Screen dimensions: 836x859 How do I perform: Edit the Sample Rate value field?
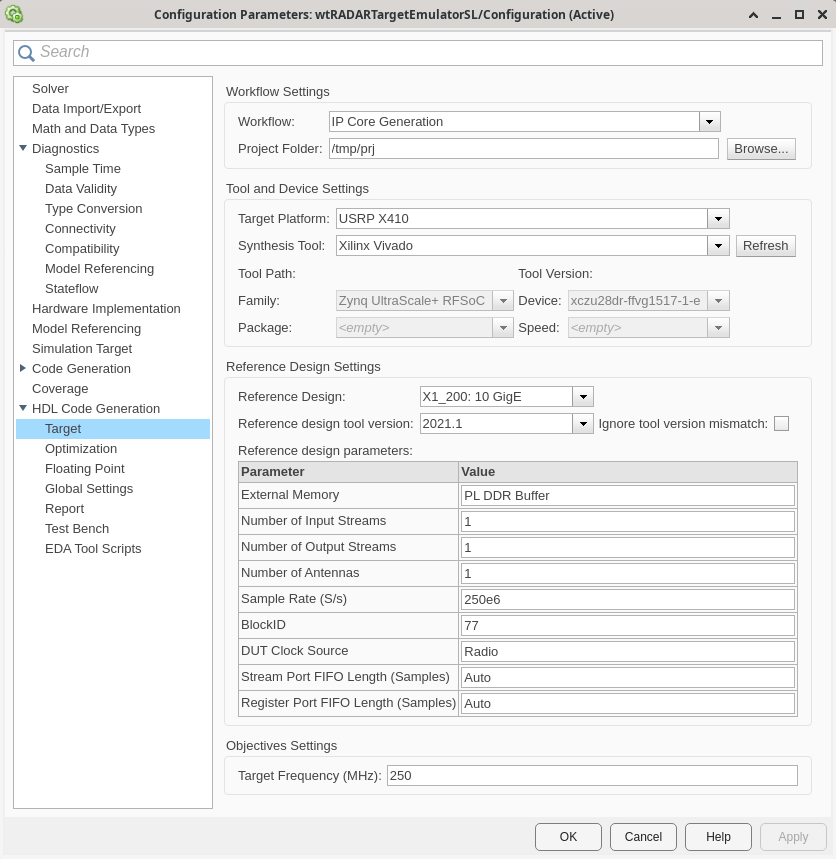(x=627, y=600)
